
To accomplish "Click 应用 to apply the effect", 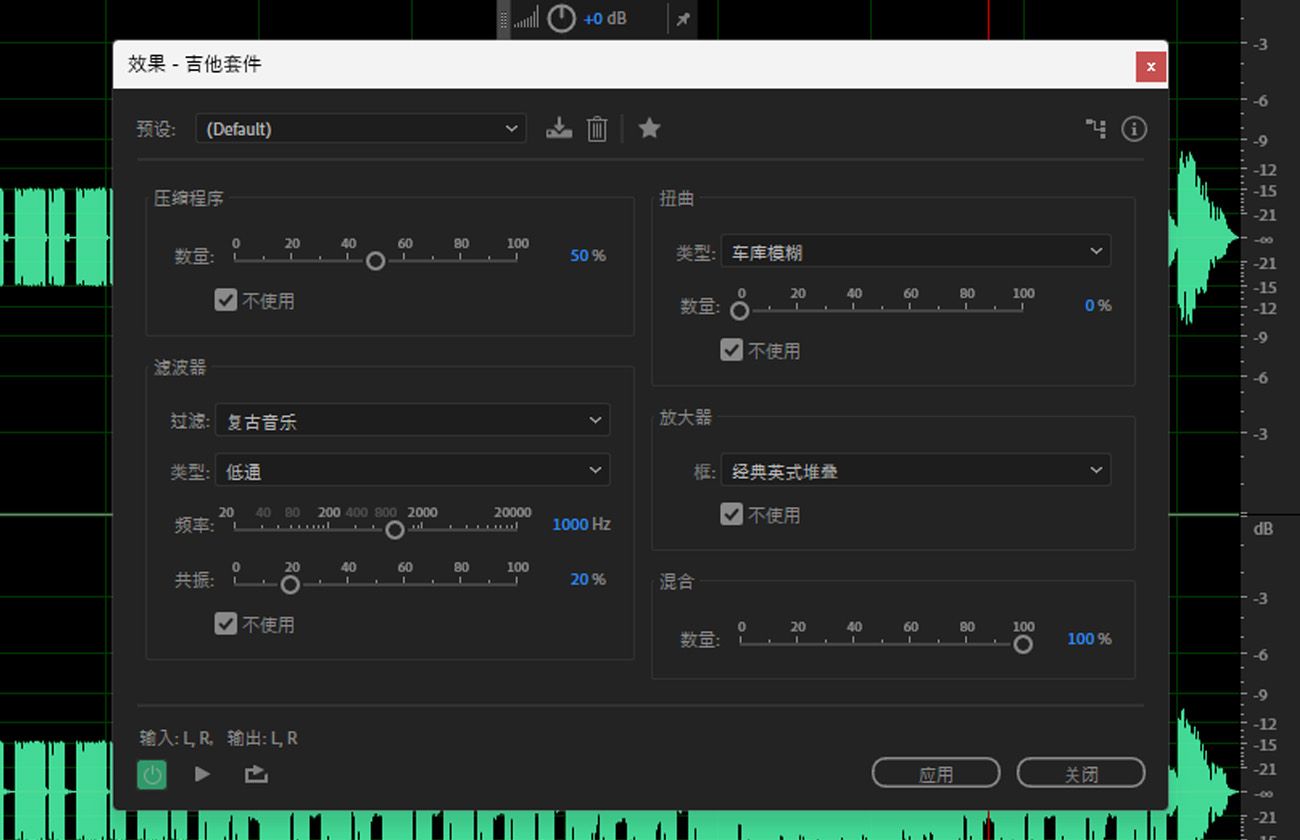I will click(936, 773).
